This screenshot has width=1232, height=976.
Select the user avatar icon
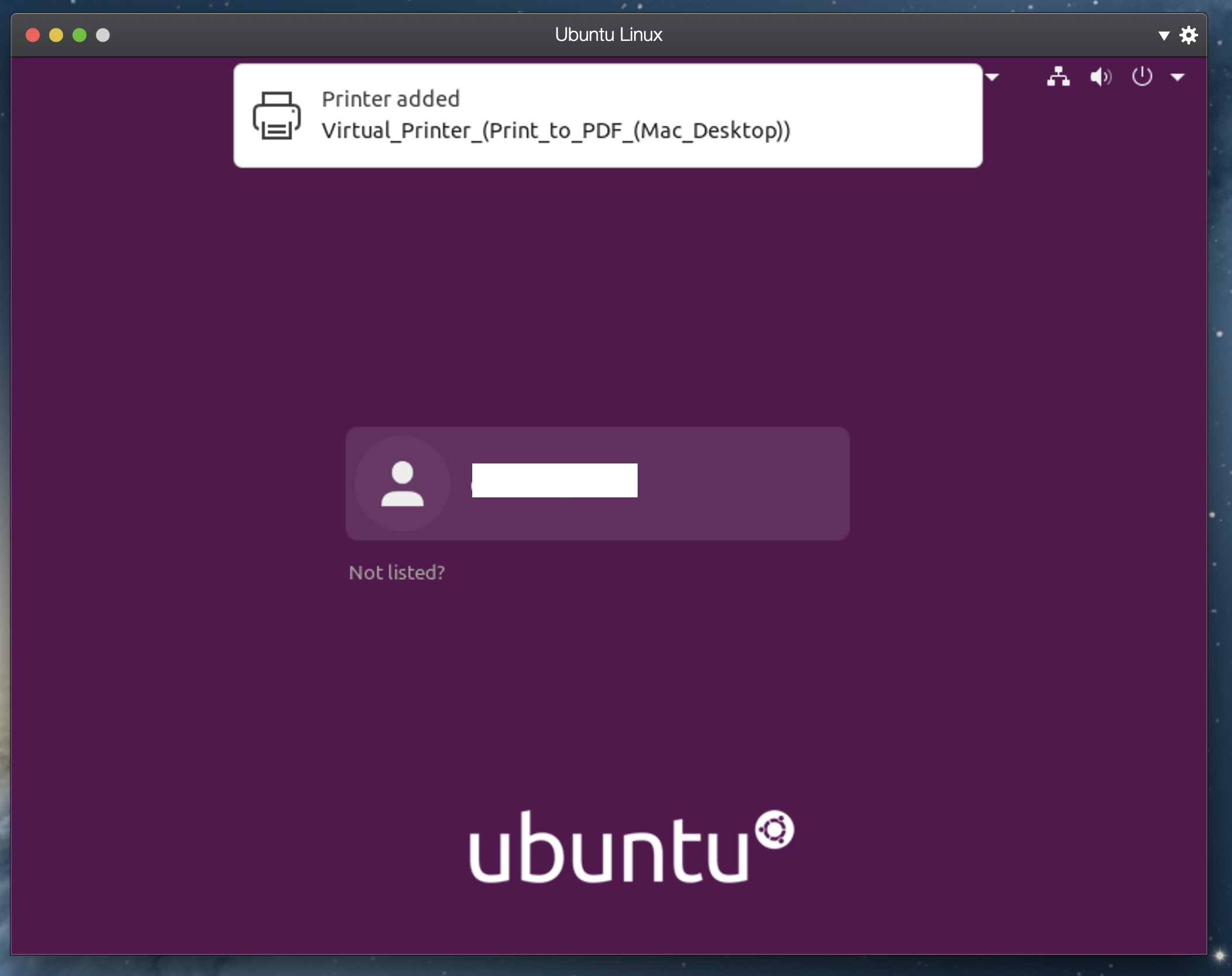coord(402,483)
